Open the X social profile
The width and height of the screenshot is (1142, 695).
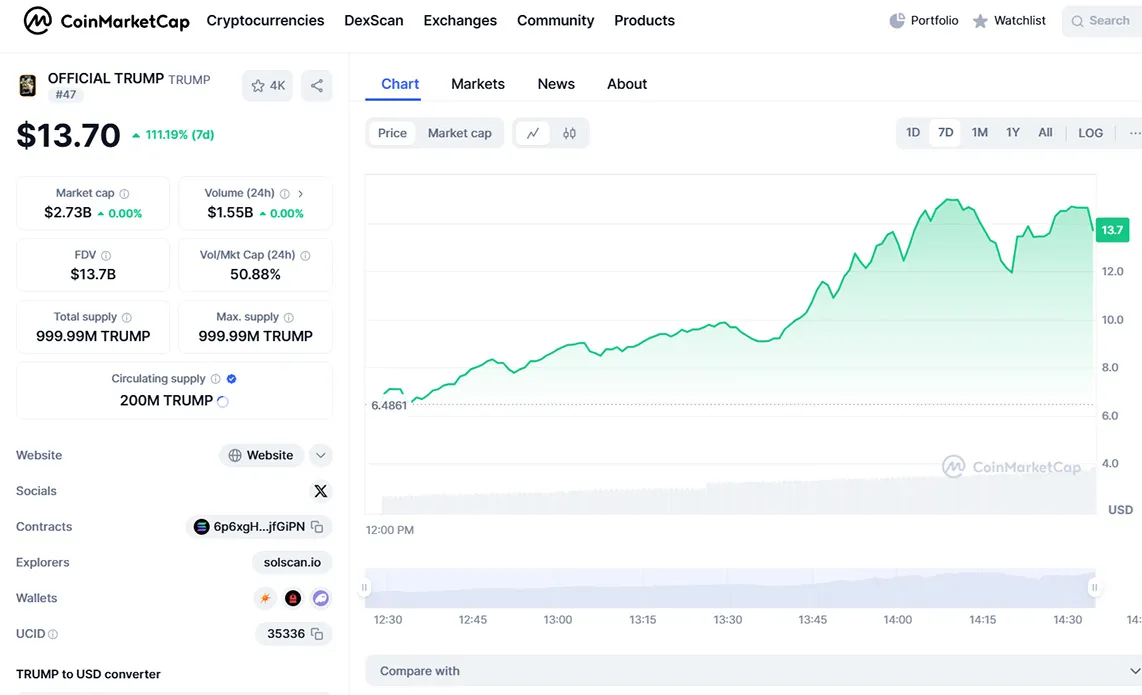(320, 491)
